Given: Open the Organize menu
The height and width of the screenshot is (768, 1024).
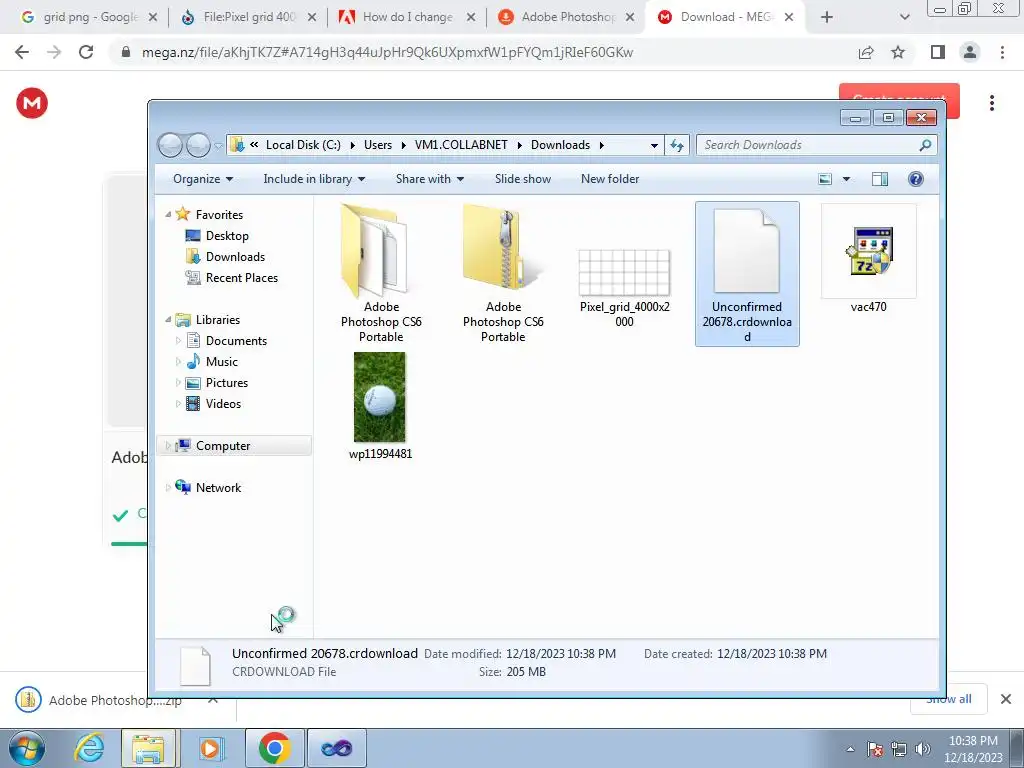Looking at the screenshot, I should coord(202,179).
